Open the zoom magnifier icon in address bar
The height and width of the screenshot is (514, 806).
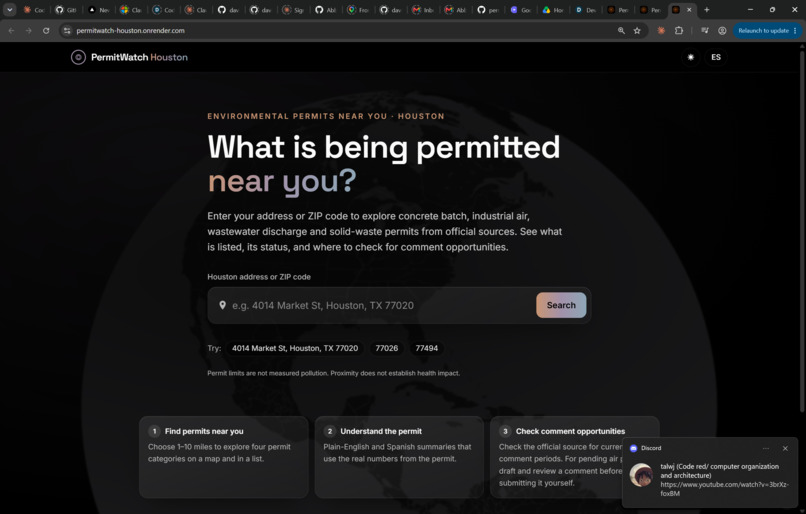pos(621,31)
